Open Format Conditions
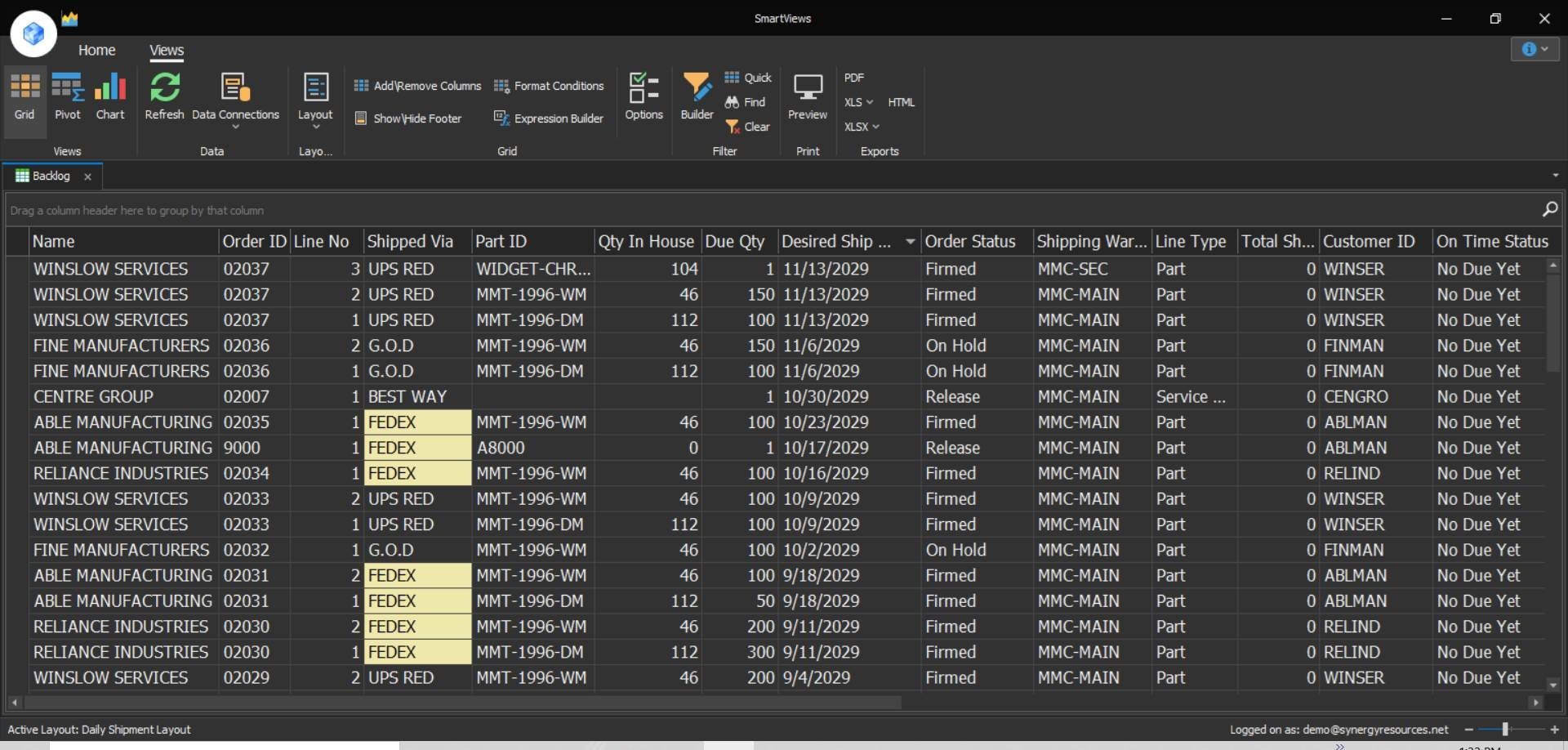The height and width of the screenshot is (750, 1568). pyautogui.click(x=549, y=86)
